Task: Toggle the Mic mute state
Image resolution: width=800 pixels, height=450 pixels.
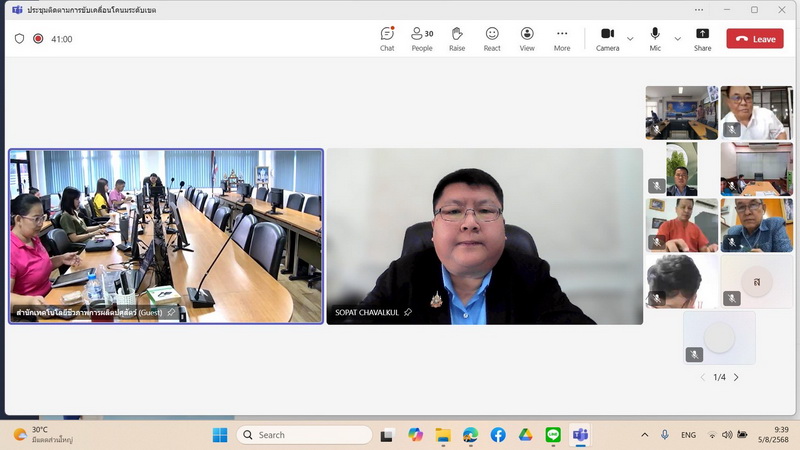Action: point(655,38)
